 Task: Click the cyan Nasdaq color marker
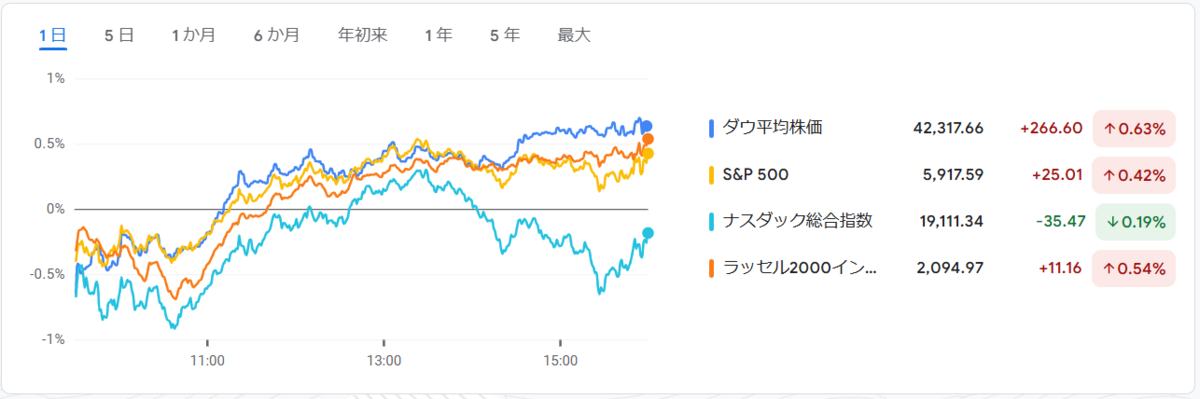pos(711,222)
